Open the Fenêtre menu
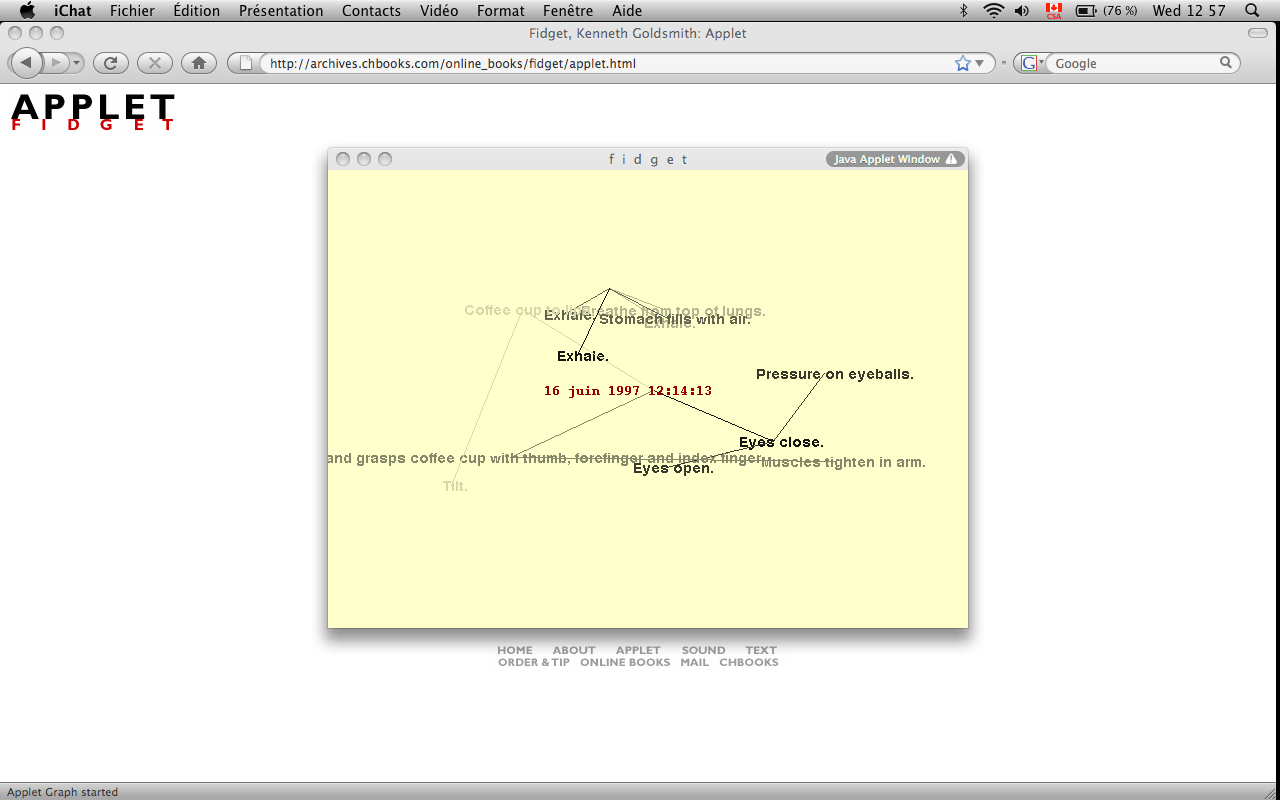The width and height of the screenshot is (1280, 800). tap(568, 11)
